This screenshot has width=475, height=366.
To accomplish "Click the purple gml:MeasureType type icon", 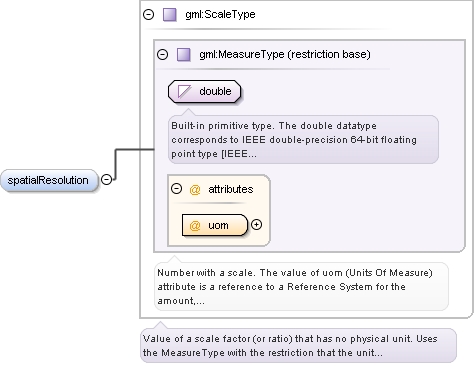I will tap(184, 55).
